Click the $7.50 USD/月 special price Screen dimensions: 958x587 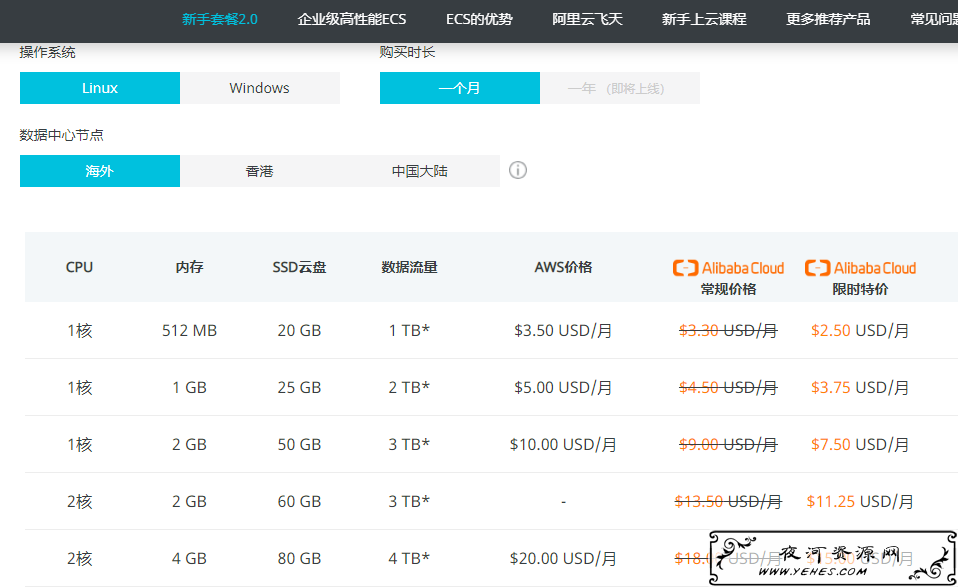point(860,444)
